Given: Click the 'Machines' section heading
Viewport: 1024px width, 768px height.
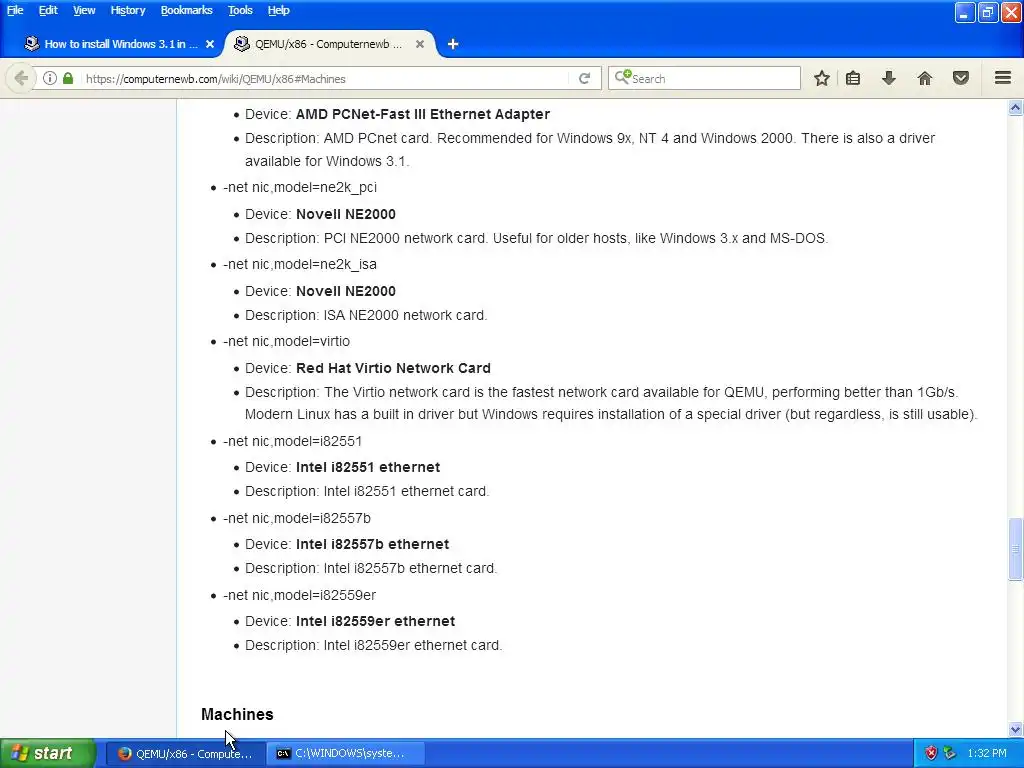Looking at the screenshot, I should [237, 714].
